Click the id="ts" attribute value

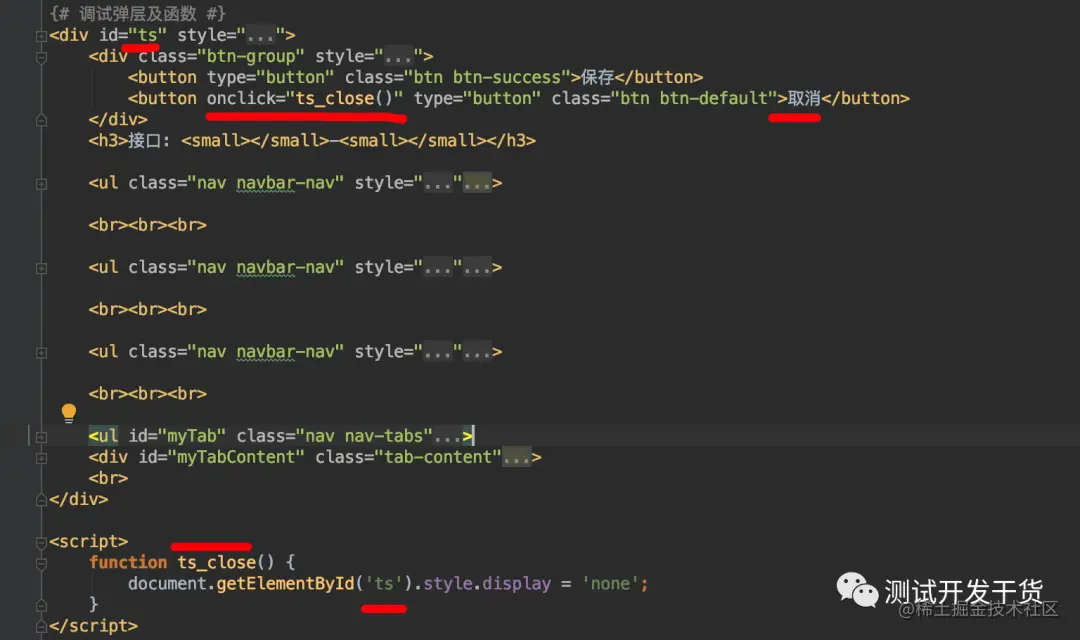pos(147,35)
